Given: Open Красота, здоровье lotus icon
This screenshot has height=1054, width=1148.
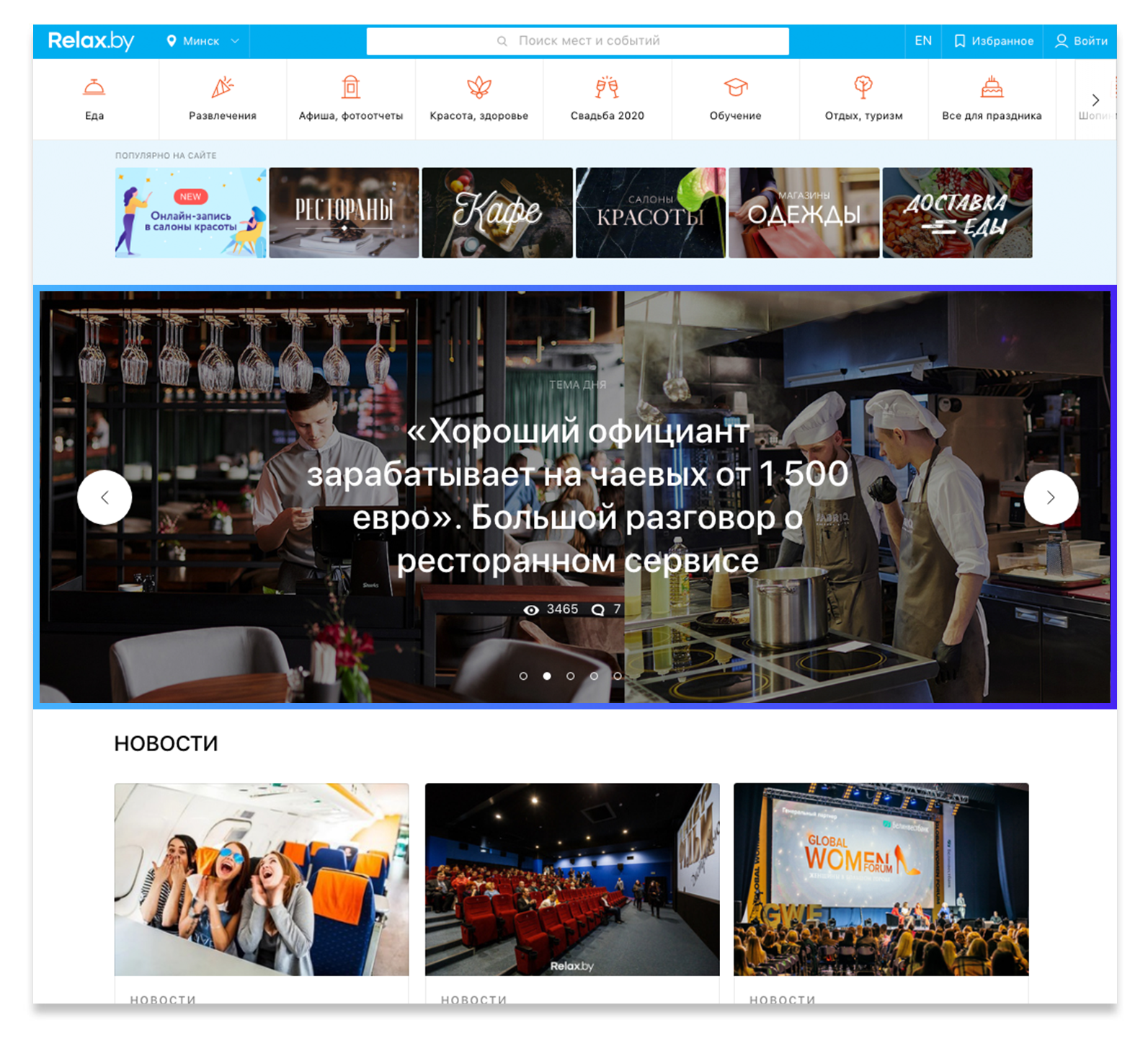Looking at the screenshot, I should pyautogui.click(x=479, y=88).
